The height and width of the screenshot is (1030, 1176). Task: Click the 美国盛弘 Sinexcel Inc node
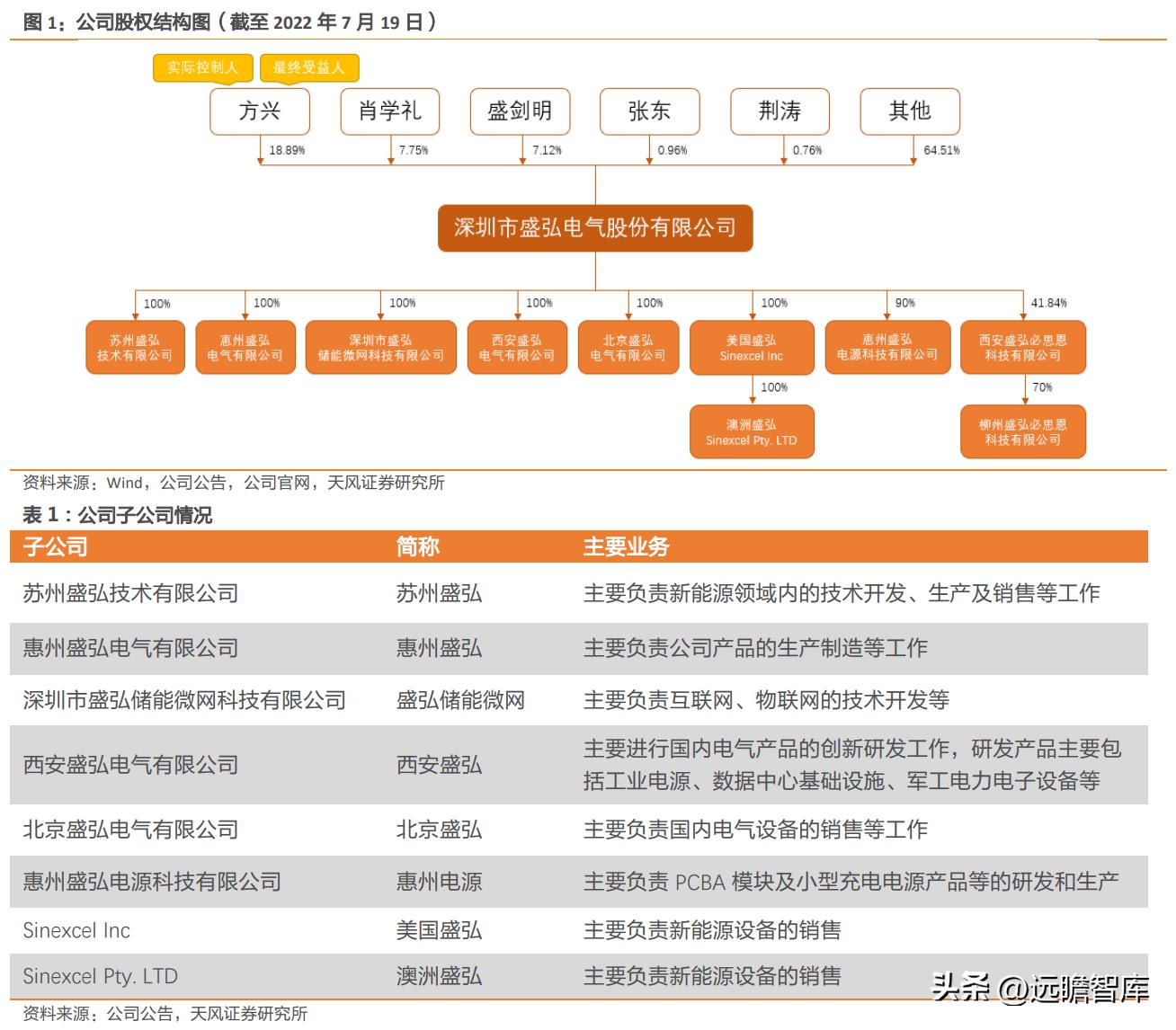click(x=752, y=348)
